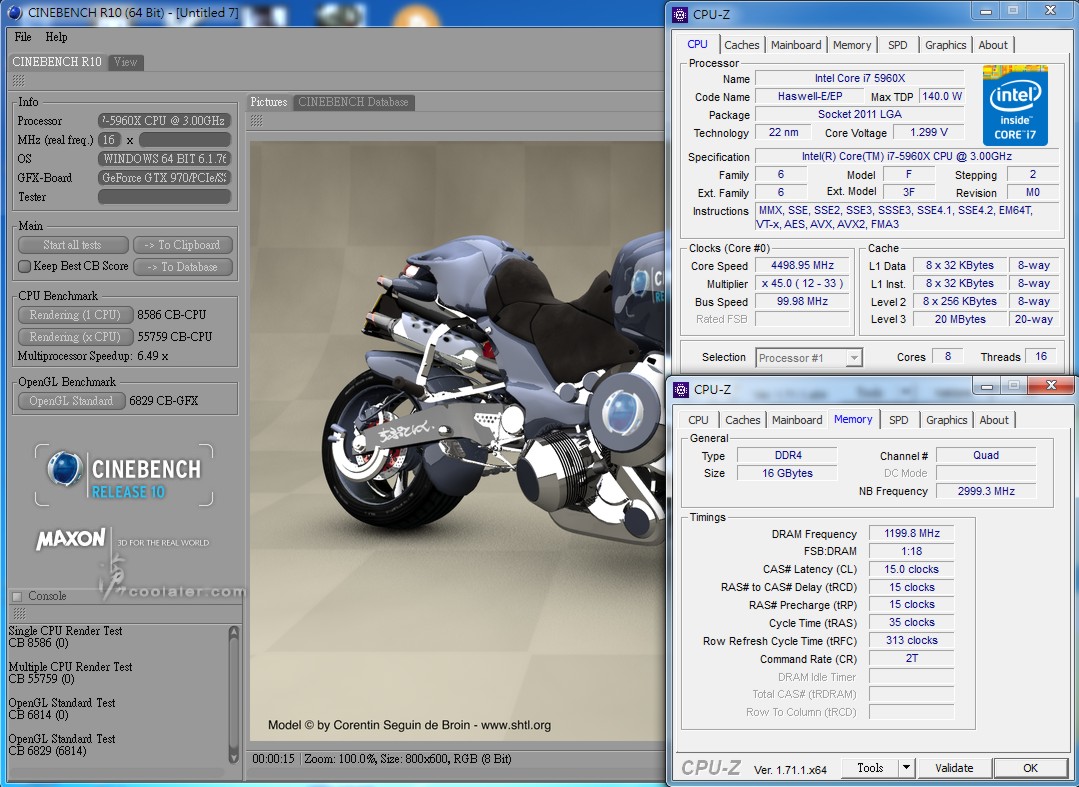Open About tab in lower CPU-Z window
Viewport: 1079px width, 787px height.
click(994, 420)
